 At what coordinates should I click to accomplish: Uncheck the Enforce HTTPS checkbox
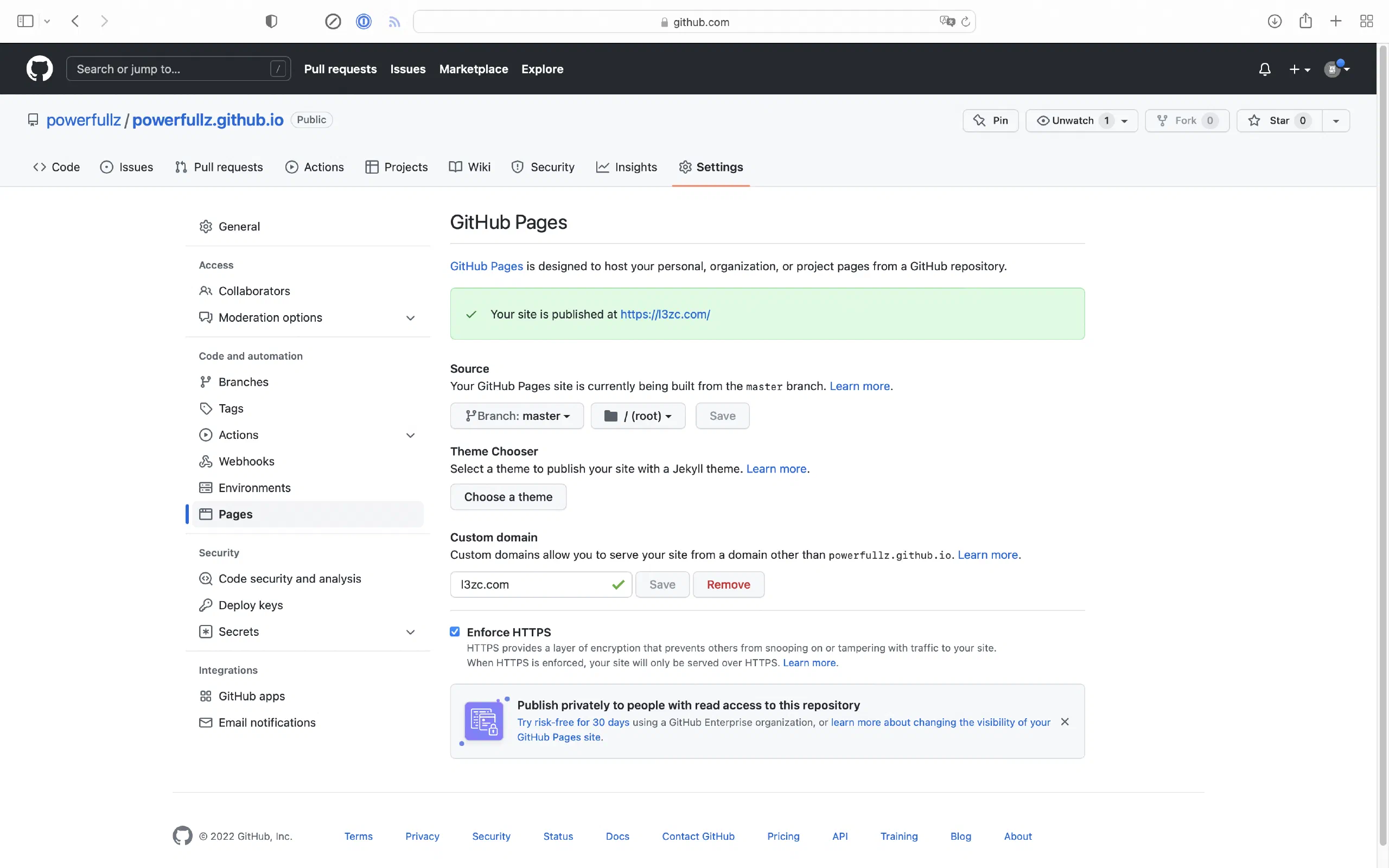click(455, 631)
